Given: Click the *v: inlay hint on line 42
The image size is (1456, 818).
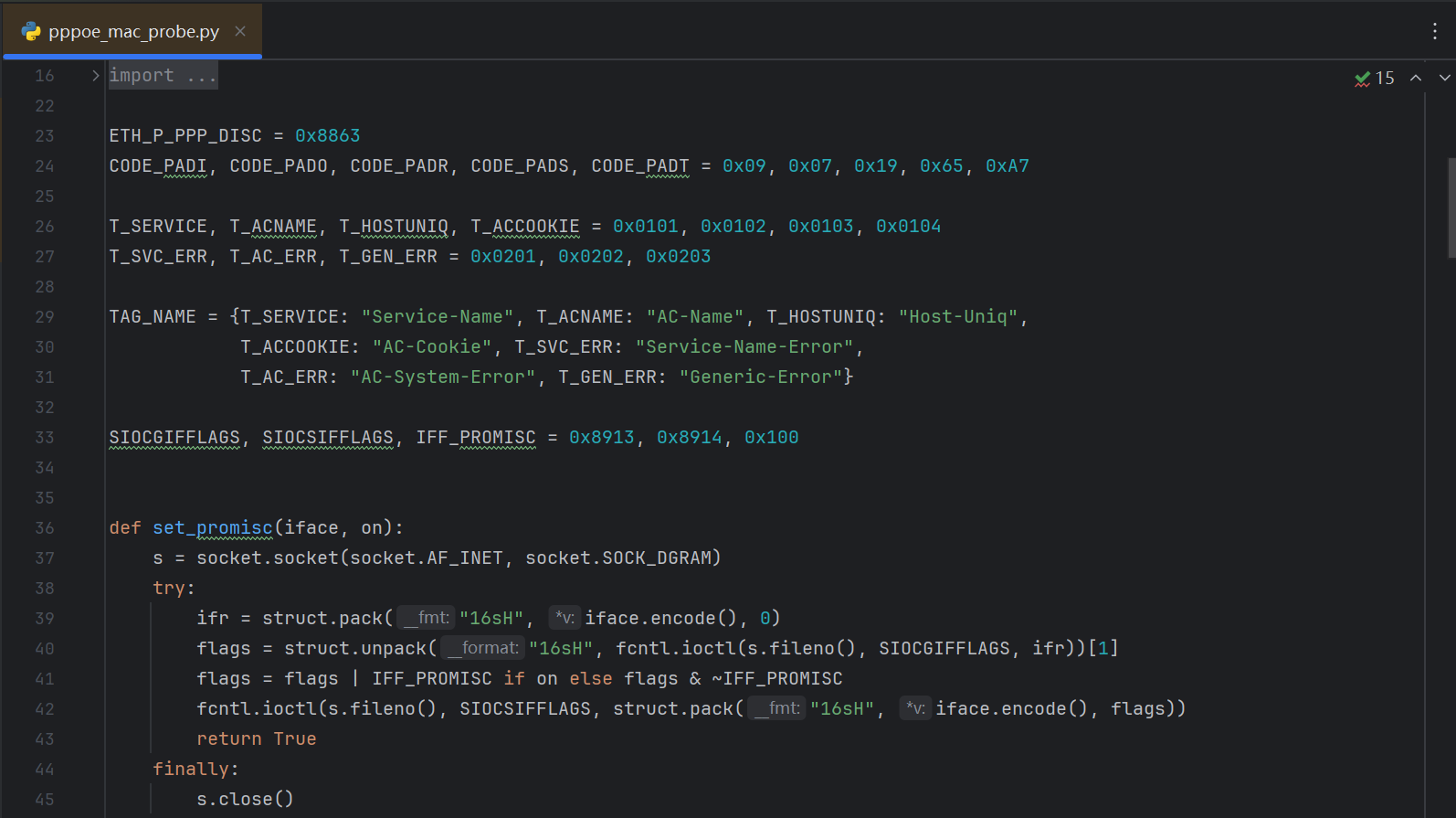Looking at the screenshot, I should (915, 709).
